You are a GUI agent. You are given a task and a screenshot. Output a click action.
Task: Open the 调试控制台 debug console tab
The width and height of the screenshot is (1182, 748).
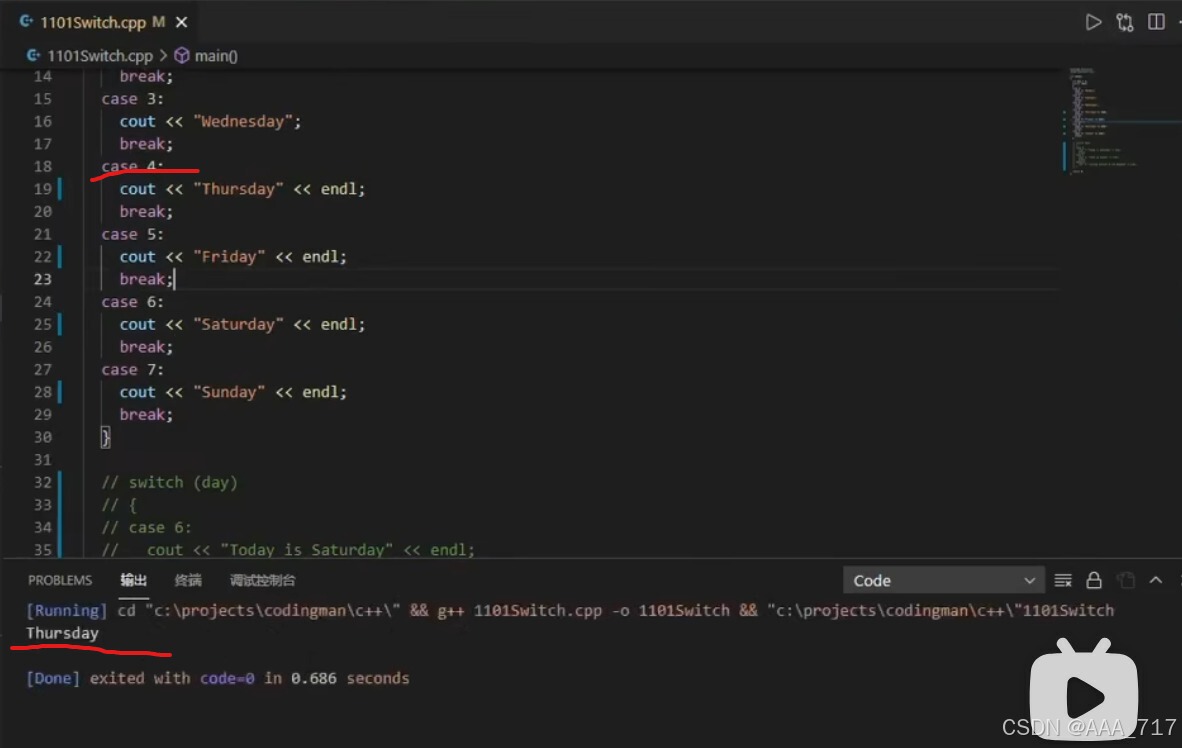coord(262,580)
